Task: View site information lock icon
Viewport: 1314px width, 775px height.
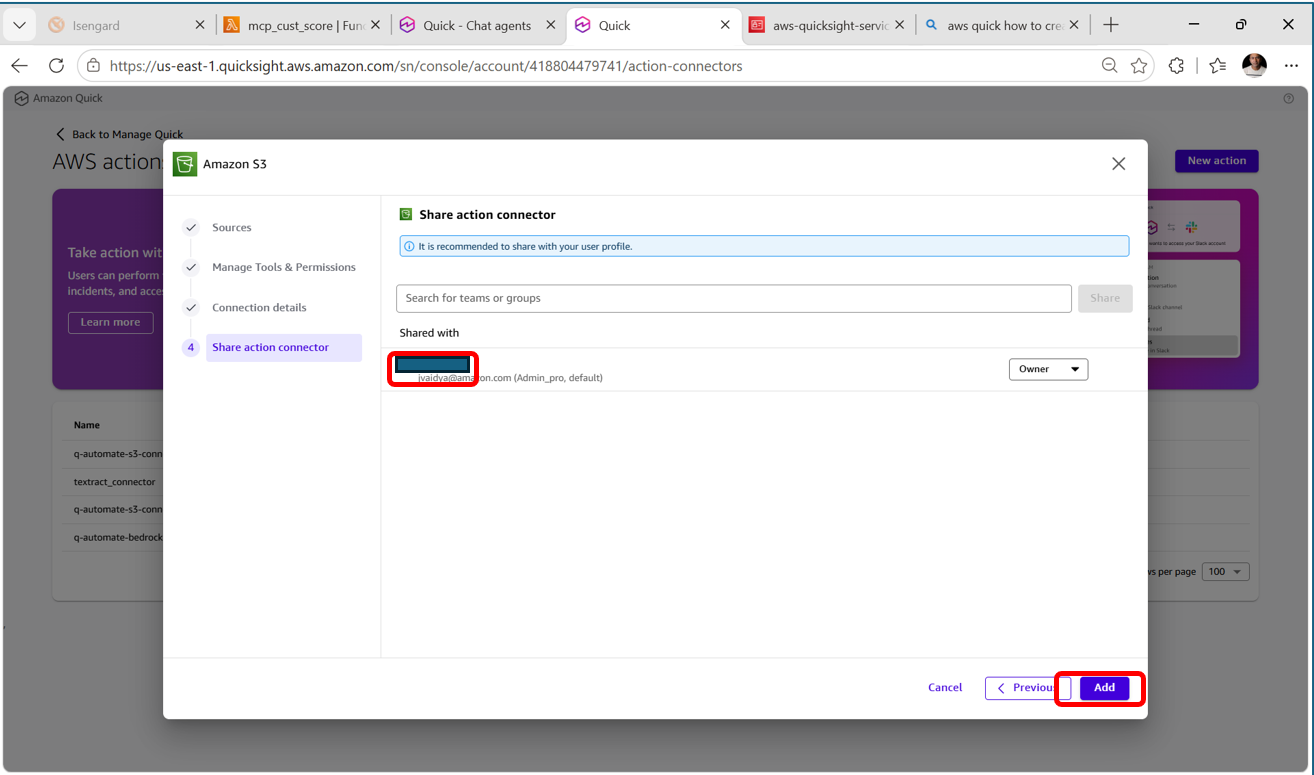Action: coord(93,66)
